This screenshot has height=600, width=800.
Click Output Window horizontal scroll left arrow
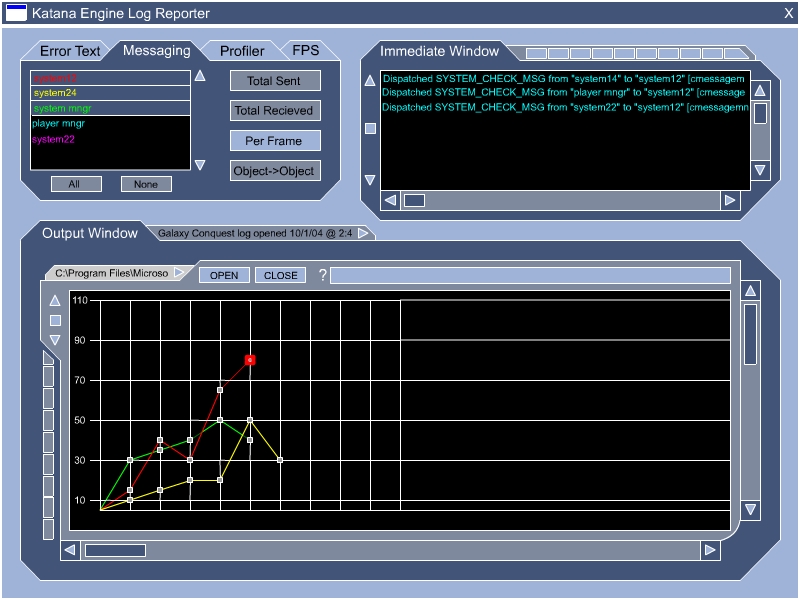(x=70, y=550)
